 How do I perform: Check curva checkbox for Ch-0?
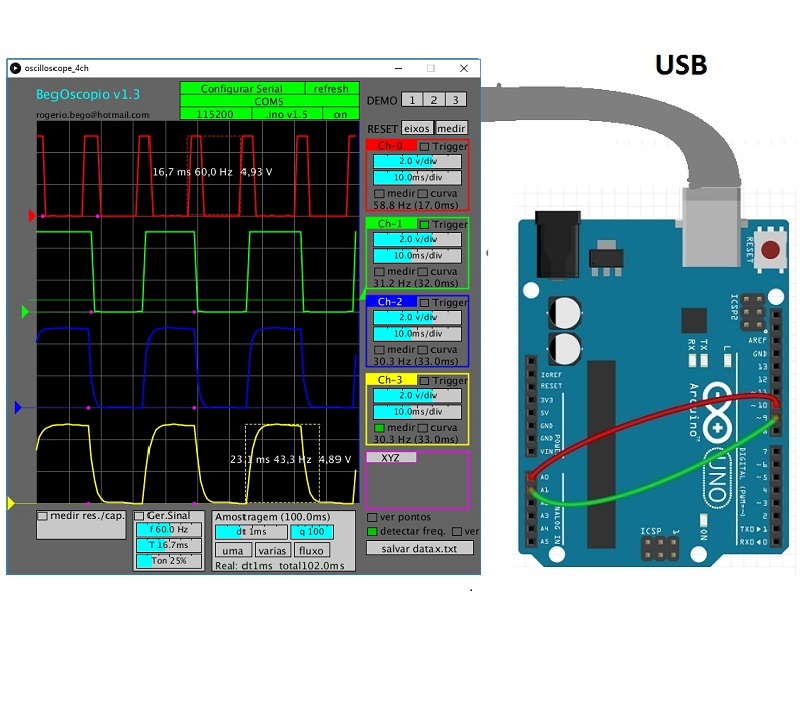423,194
